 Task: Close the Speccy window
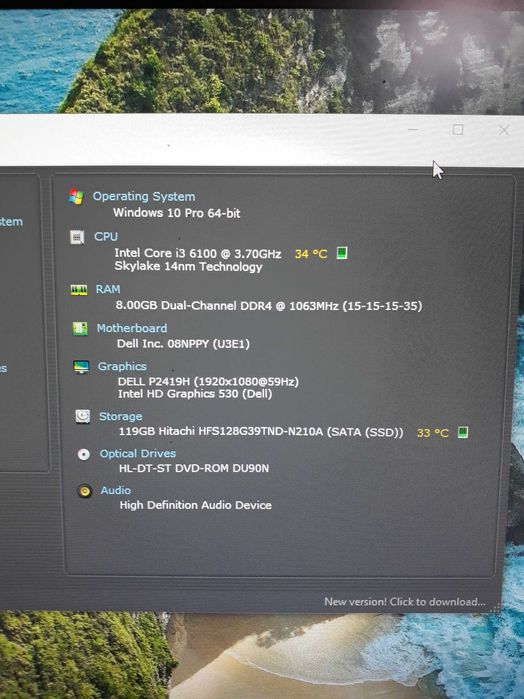(504, 130)
